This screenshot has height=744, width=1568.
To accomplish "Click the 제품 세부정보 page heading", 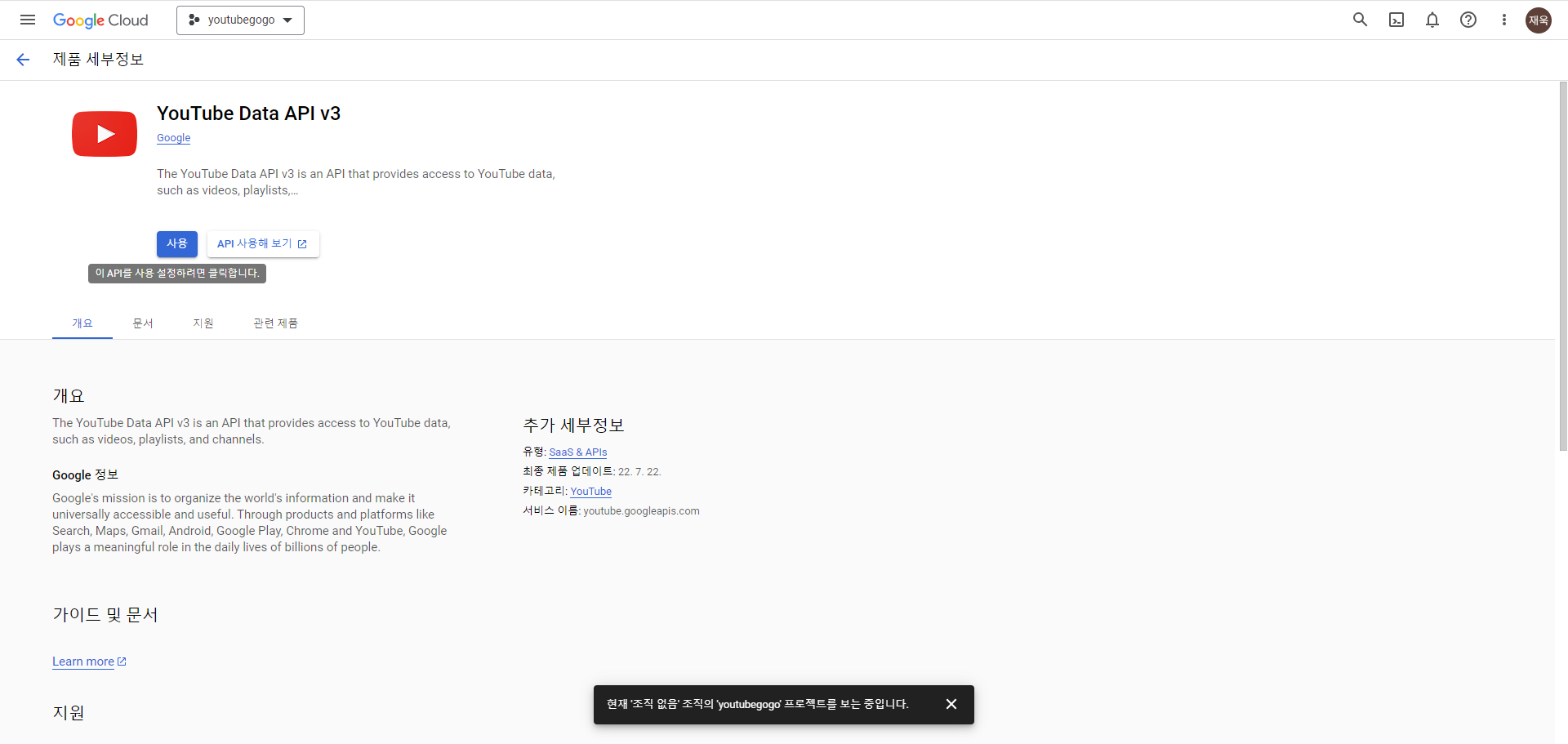I will coord(99,60).
